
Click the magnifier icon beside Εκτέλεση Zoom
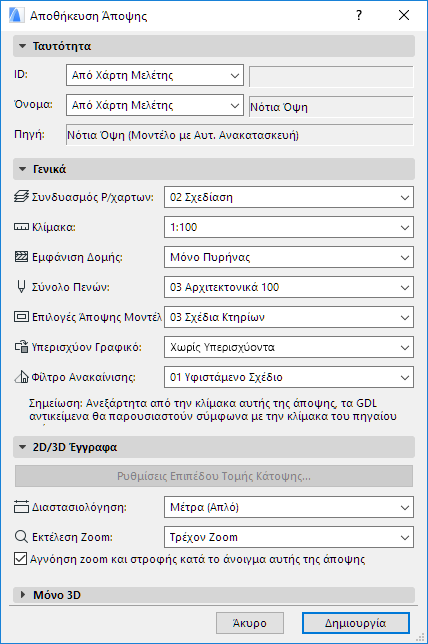pyautogui.click(x=21, y=537)
